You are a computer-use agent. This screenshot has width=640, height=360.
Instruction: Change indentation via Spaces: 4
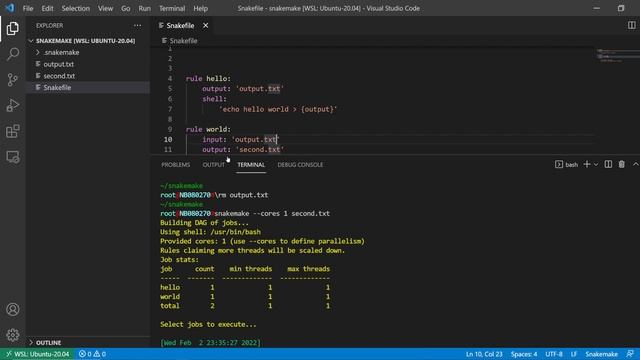tap(524, 354)
